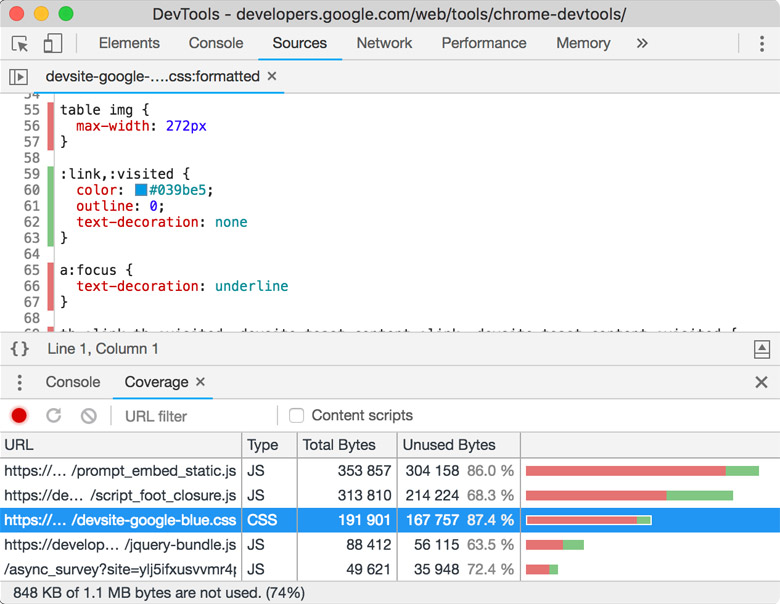Open the drawer's three-dot menu
The width and height of the screenshot is (780, 604).
coord(19,383)
